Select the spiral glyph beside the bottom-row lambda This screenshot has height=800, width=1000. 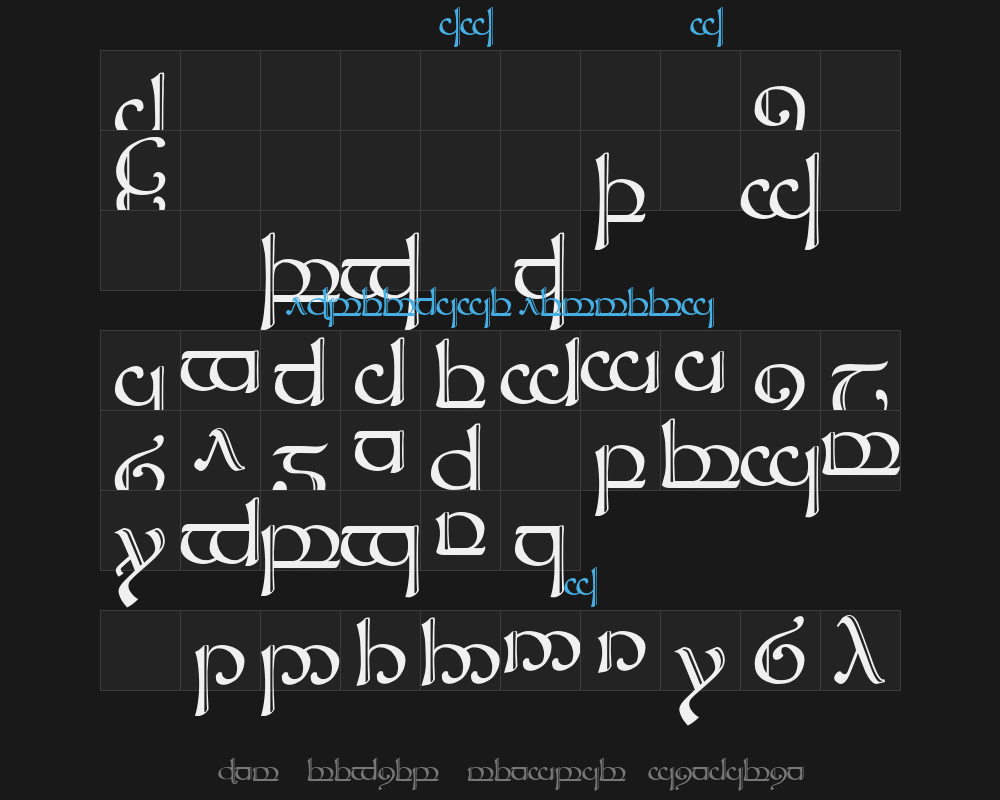tap(780, 652)
